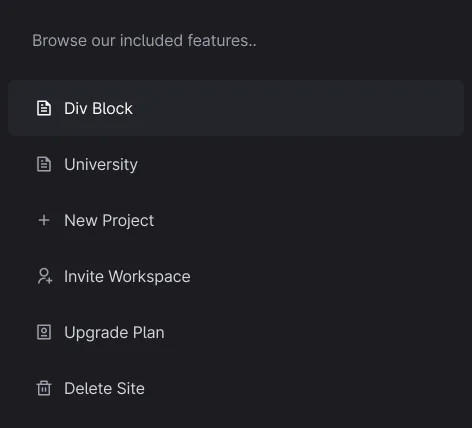Invite someone via Invite Workspace command
Image resolution: width=472 pixels, height=428 pixels.
[x=236, y=276]
